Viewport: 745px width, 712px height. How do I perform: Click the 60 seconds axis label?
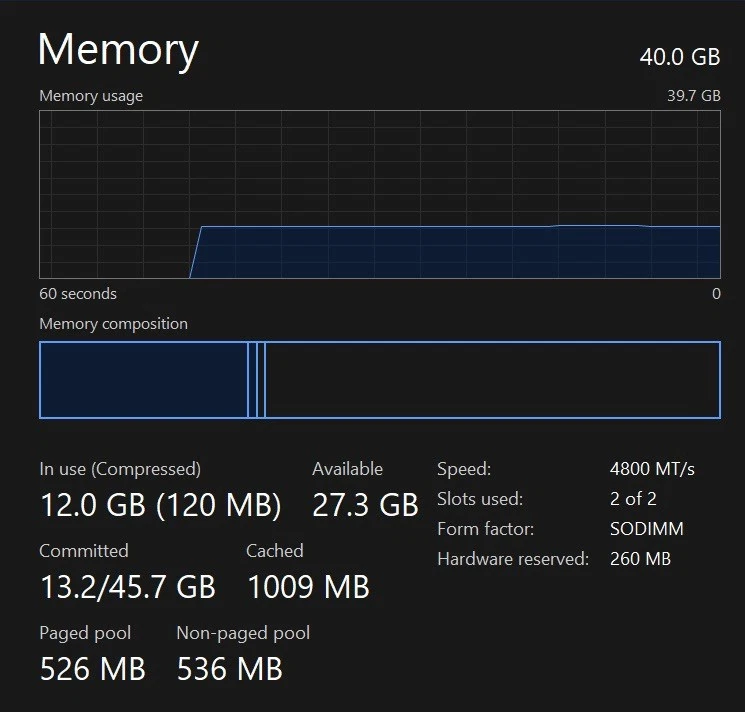point(78,294)
